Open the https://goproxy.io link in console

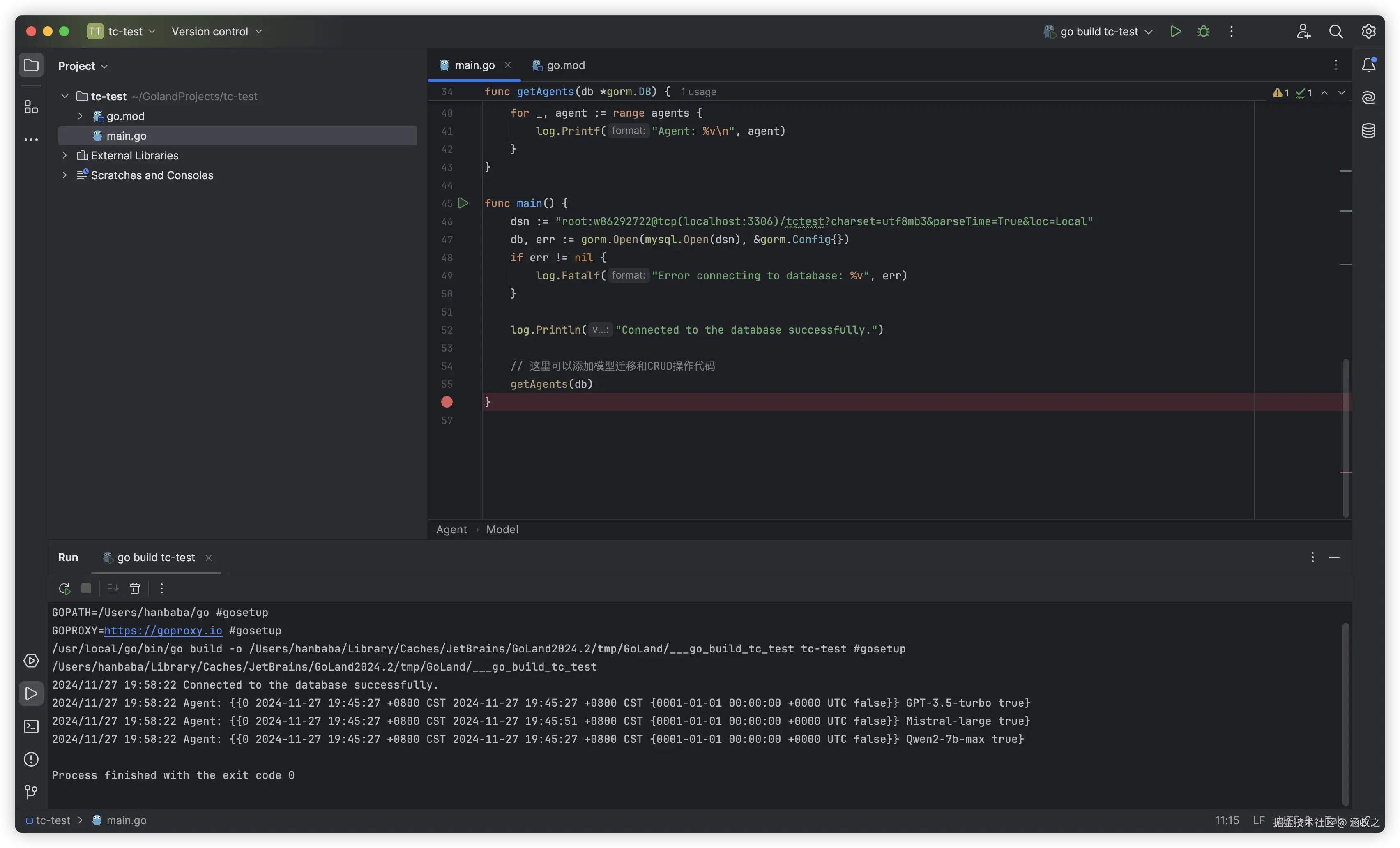[x=163, y=630]
